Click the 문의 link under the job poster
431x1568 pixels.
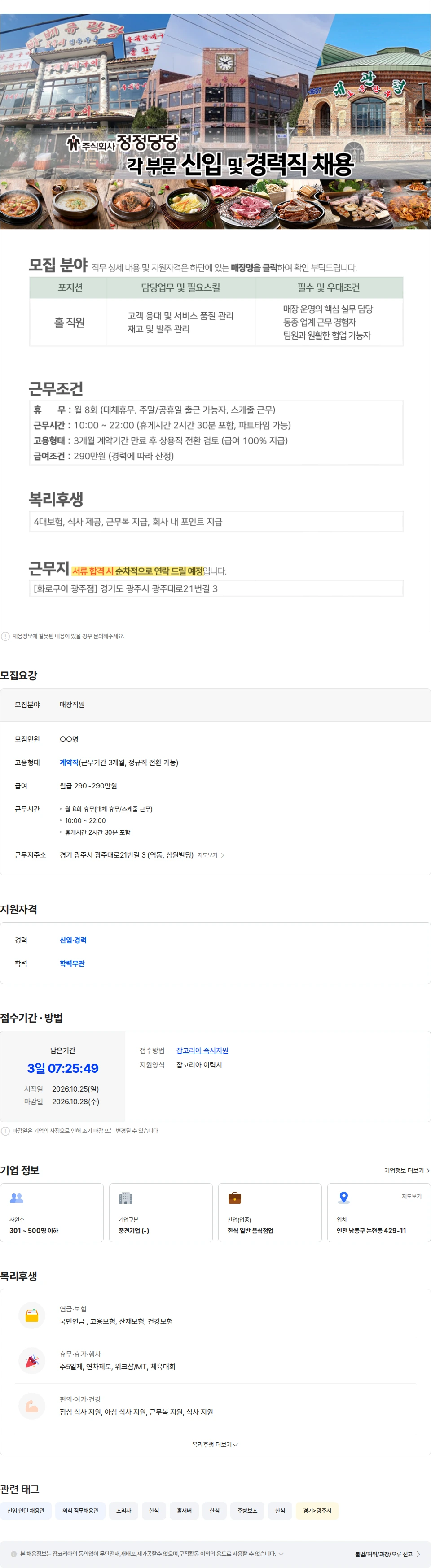97,636
